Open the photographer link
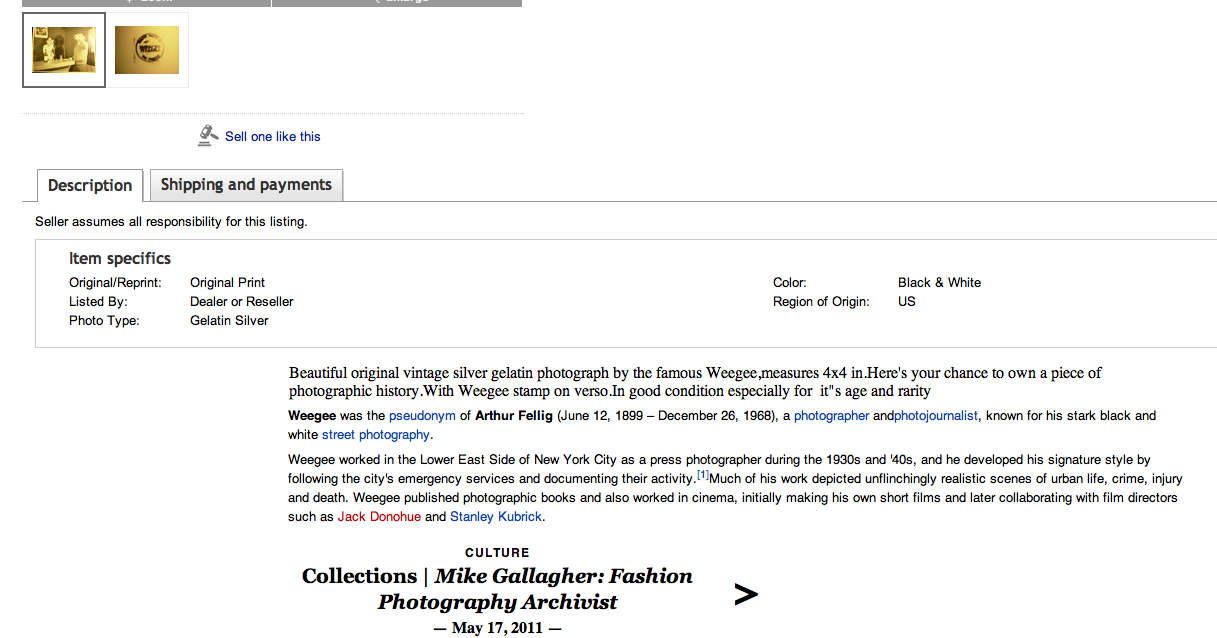The image size is (1217, 638). point(831,416)
